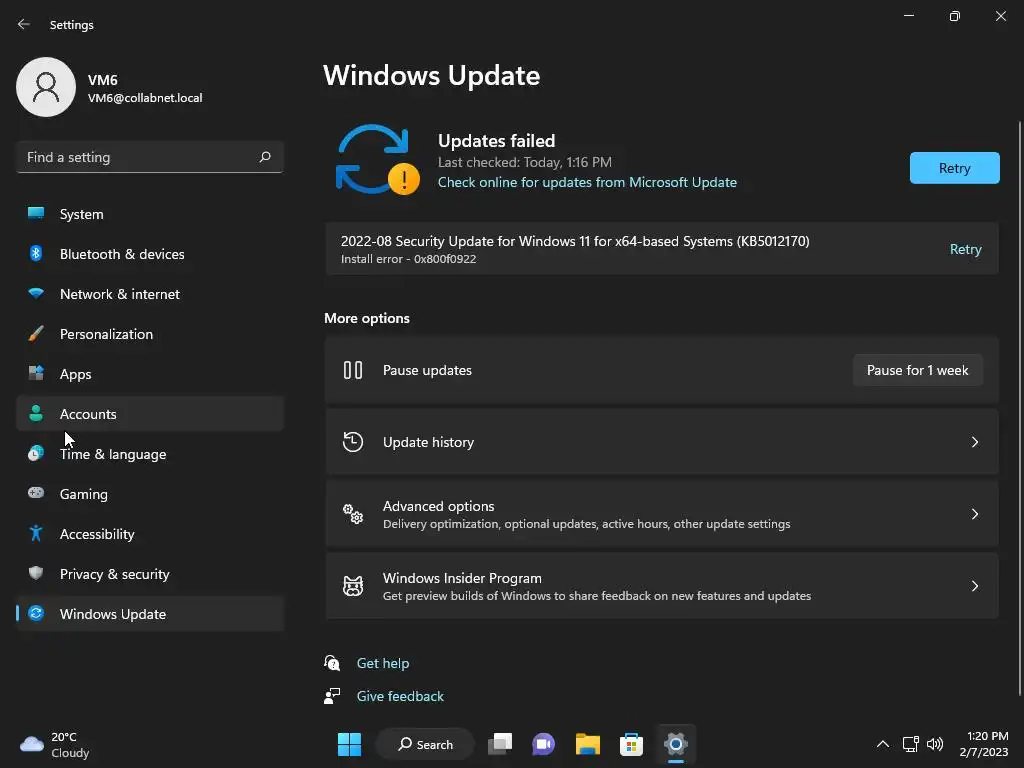This screenshot has width=1024, height=768.
Task: Select Windows Update in the sidebar
Action: click(x=150, y=614)
